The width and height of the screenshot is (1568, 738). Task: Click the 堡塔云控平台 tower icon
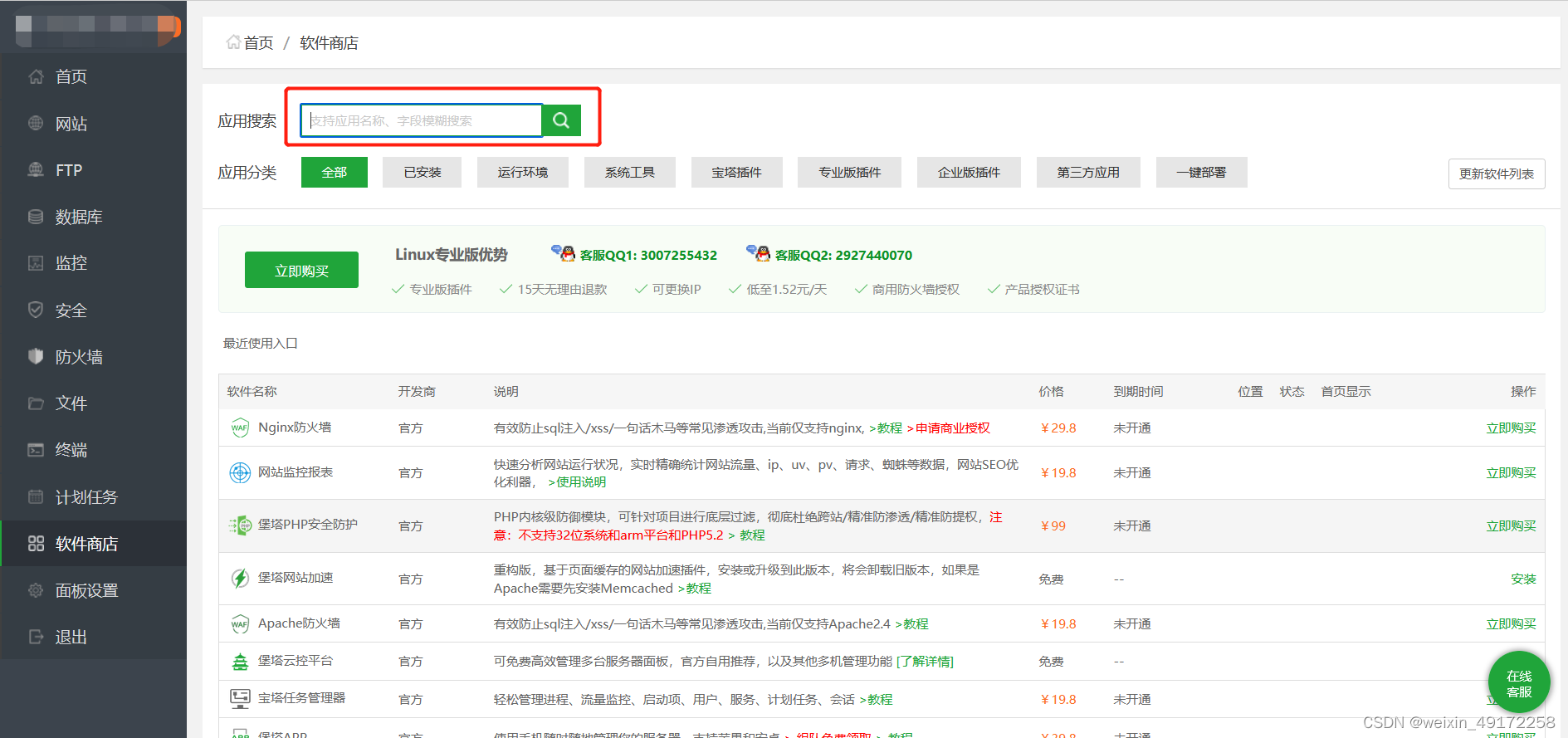[240, 662]
